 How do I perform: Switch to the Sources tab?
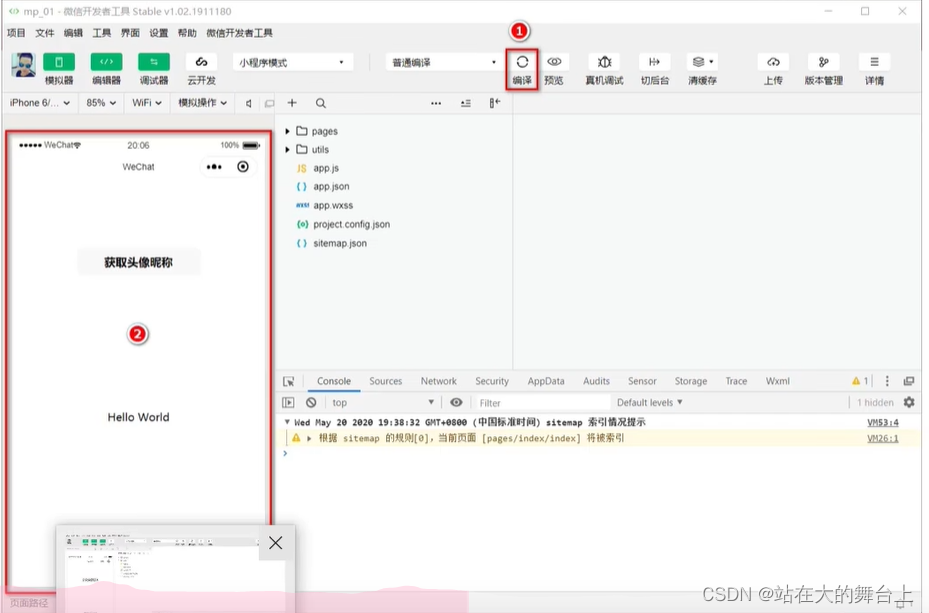click(386, 381)
